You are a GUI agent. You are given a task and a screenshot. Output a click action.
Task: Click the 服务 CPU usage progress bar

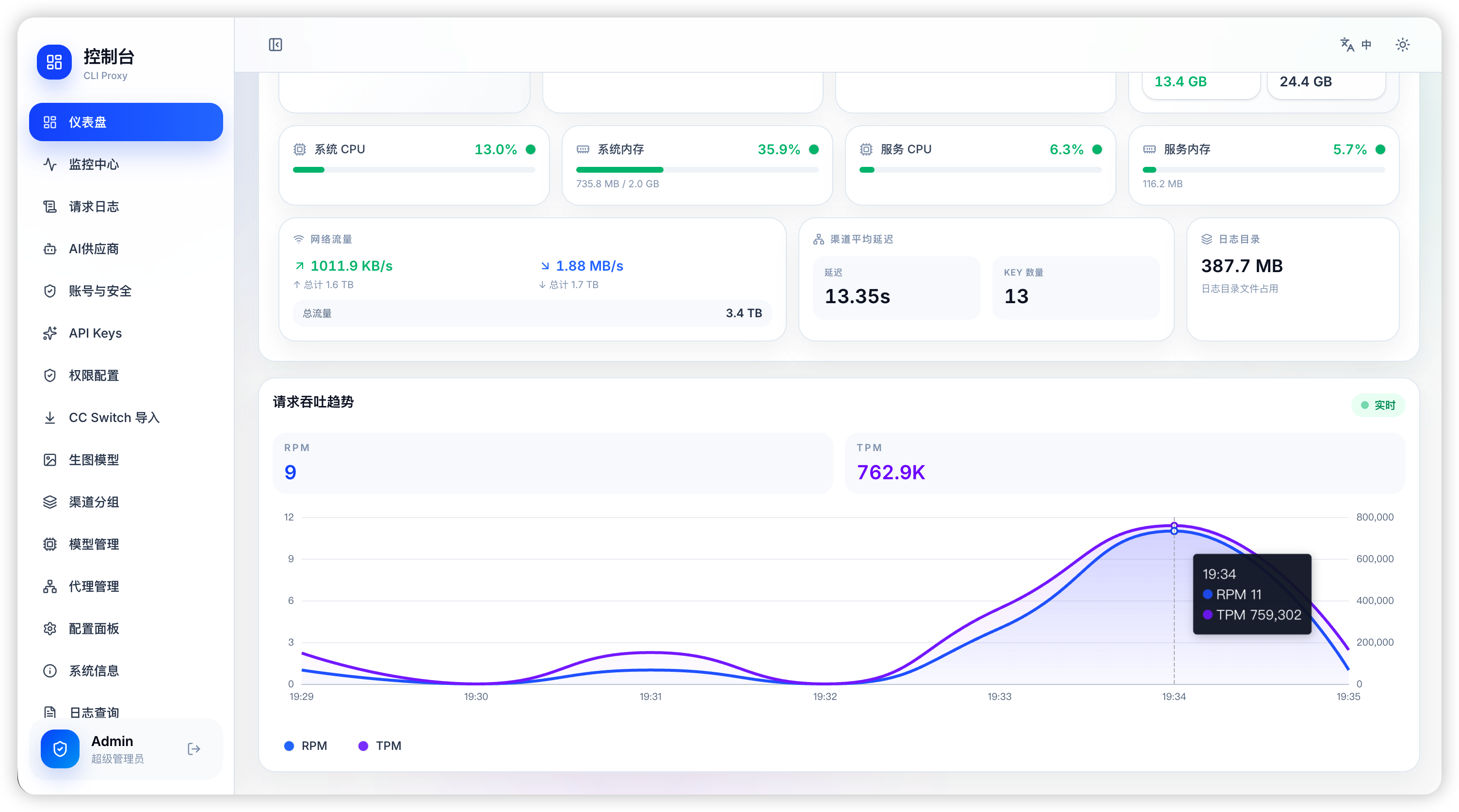[x=980, y=170]
